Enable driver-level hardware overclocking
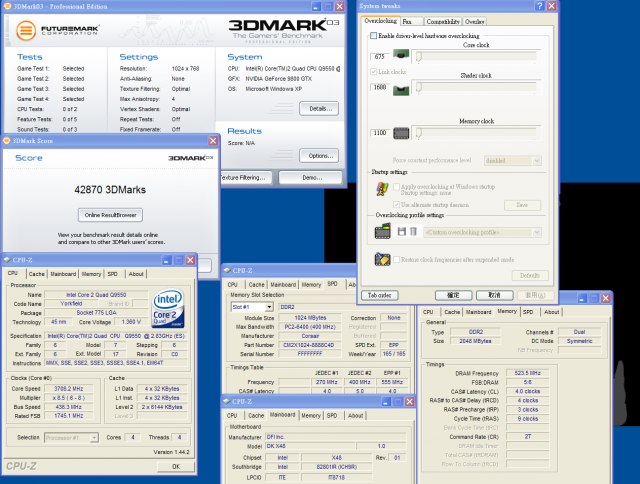The width and height of the screenshot is (640, 484). click(373, 36)
